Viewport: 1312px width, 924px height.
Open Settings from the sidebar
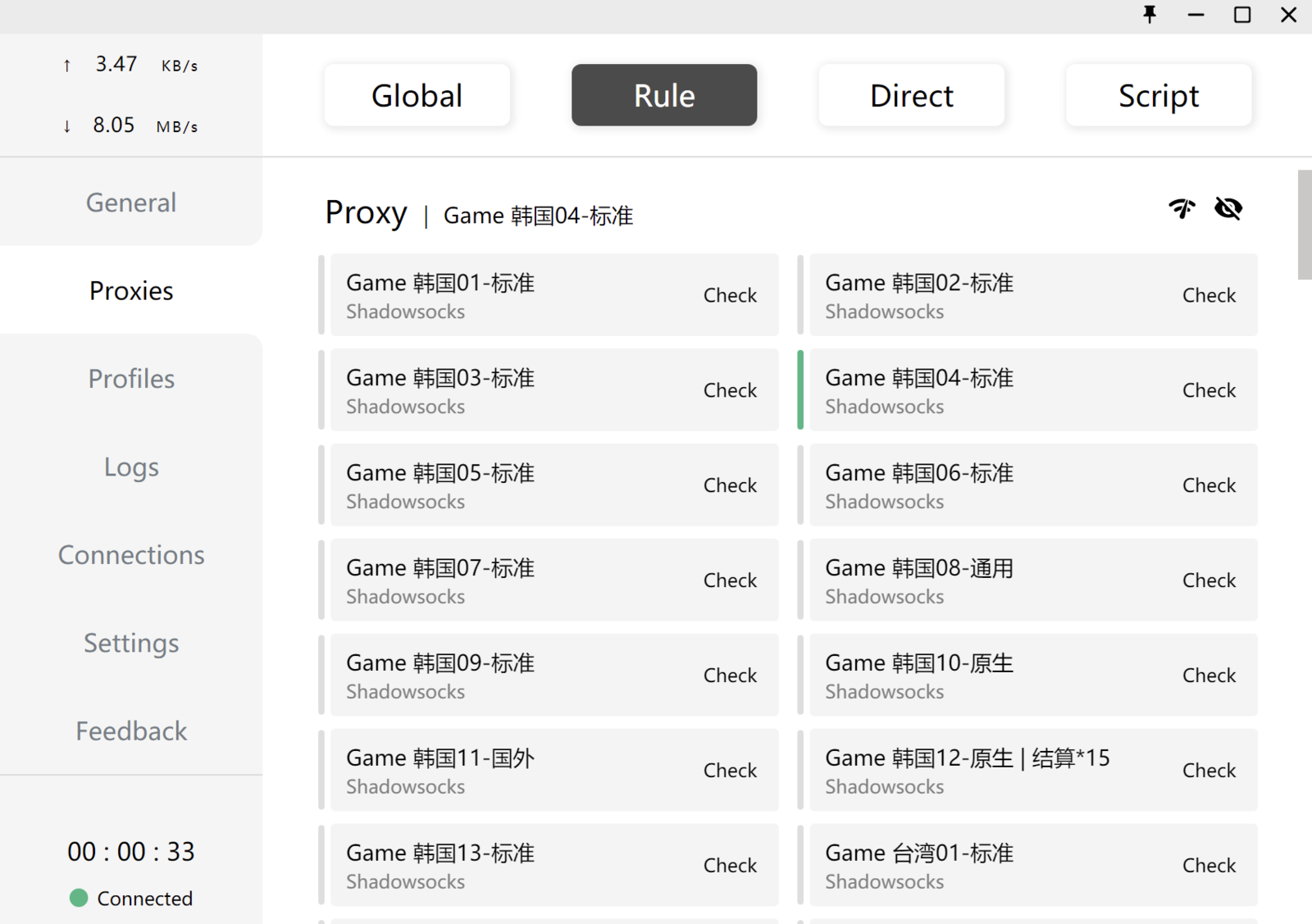[x=131, y=643]
